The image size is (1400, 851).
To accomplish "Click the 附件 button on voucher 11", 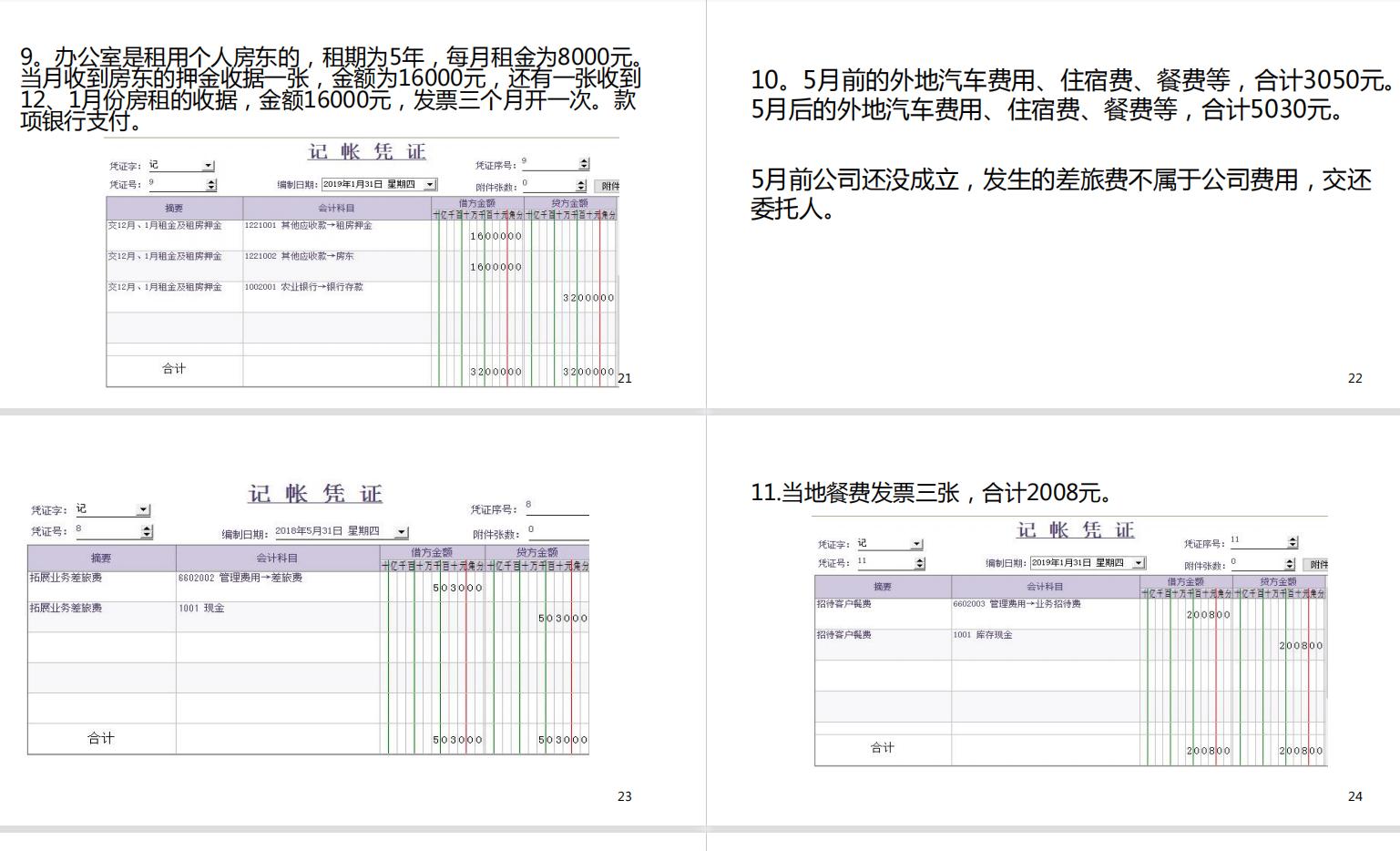I will click(x=1317, y=563).
